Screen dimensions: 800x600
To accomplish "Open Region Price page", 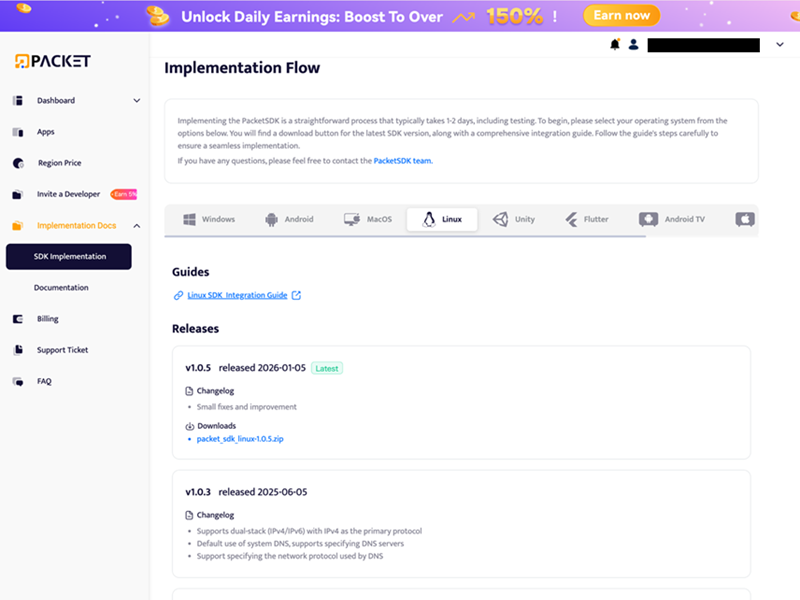I will 60,163.
